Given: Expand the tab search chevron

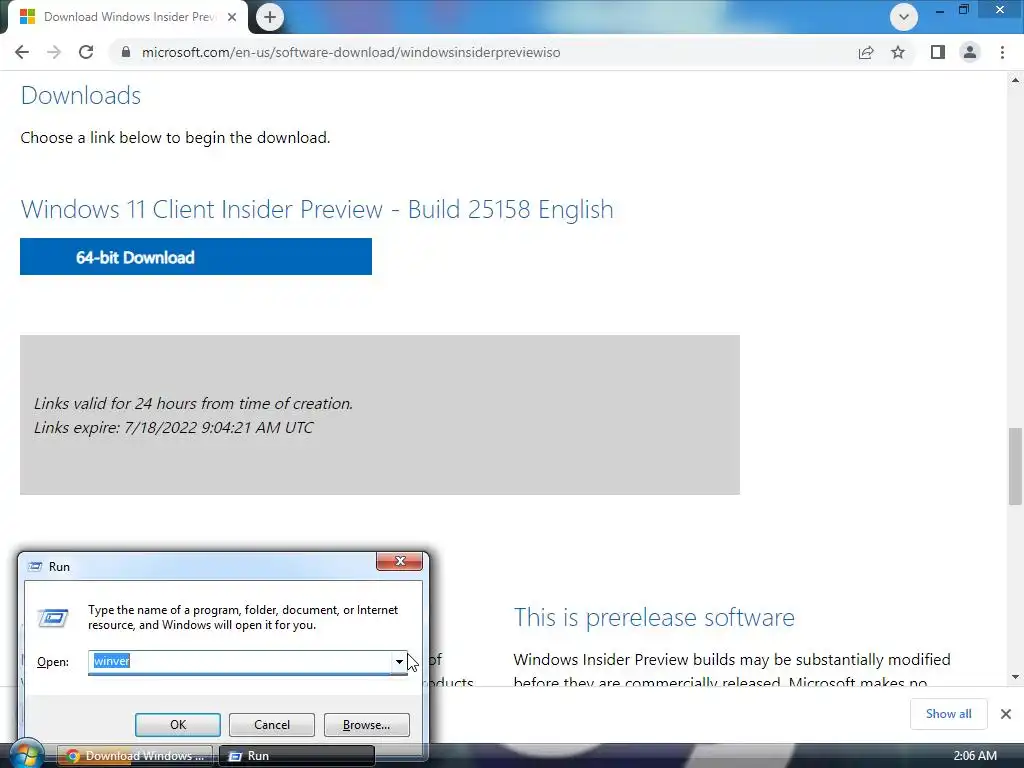Looking at the screenshot, I should click(904, 17).
